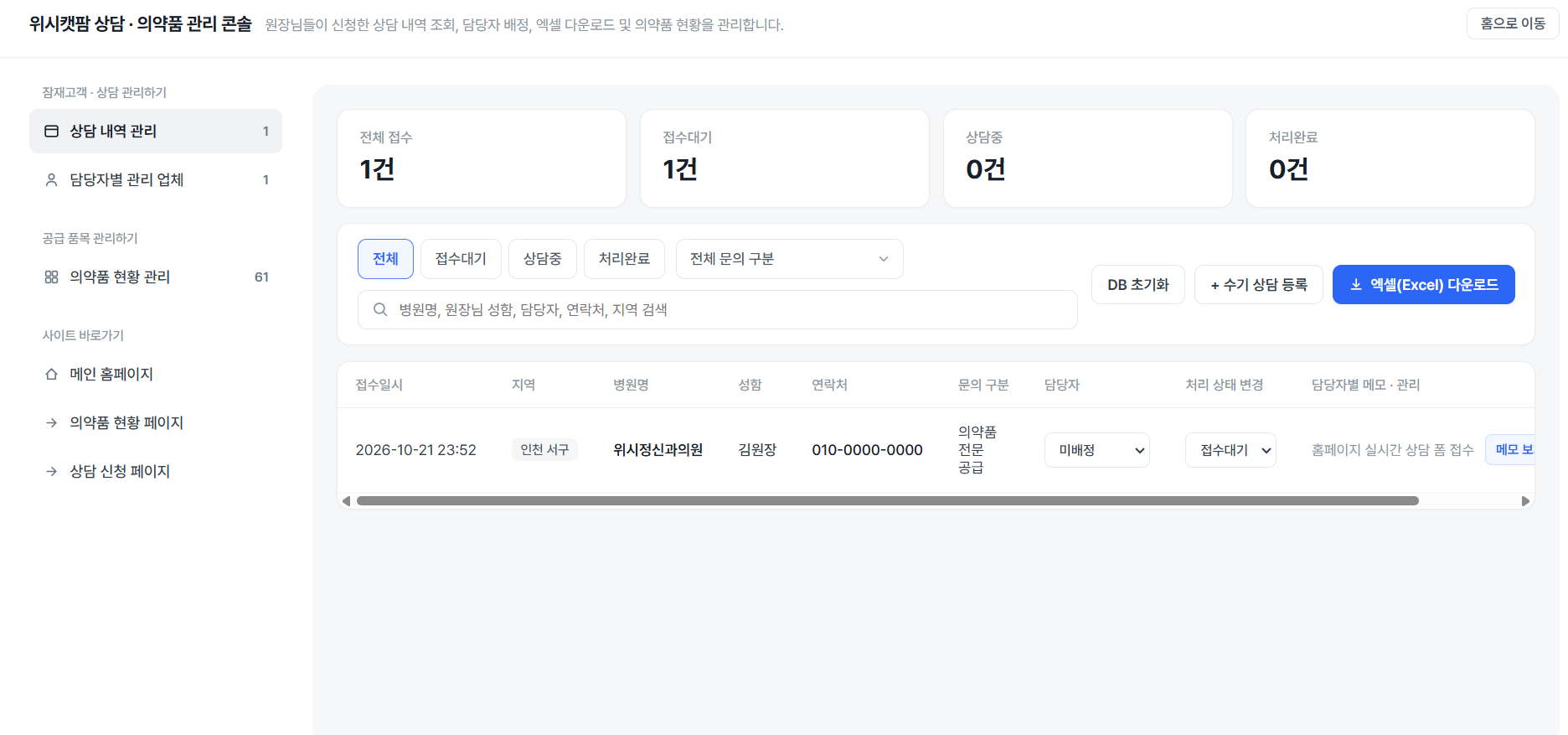Click the house icon beside 메인 홈페이지
The image size is (1568, 735).
(x=51, y=374)
